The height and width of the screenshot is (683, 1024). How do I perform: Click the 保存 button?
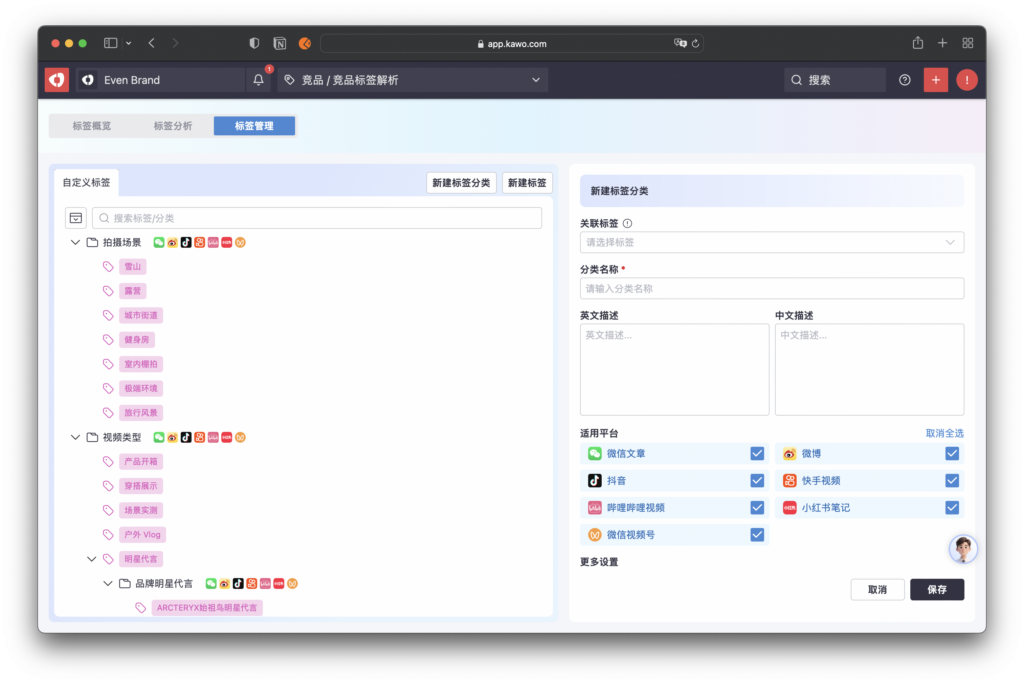click(936, 590)
